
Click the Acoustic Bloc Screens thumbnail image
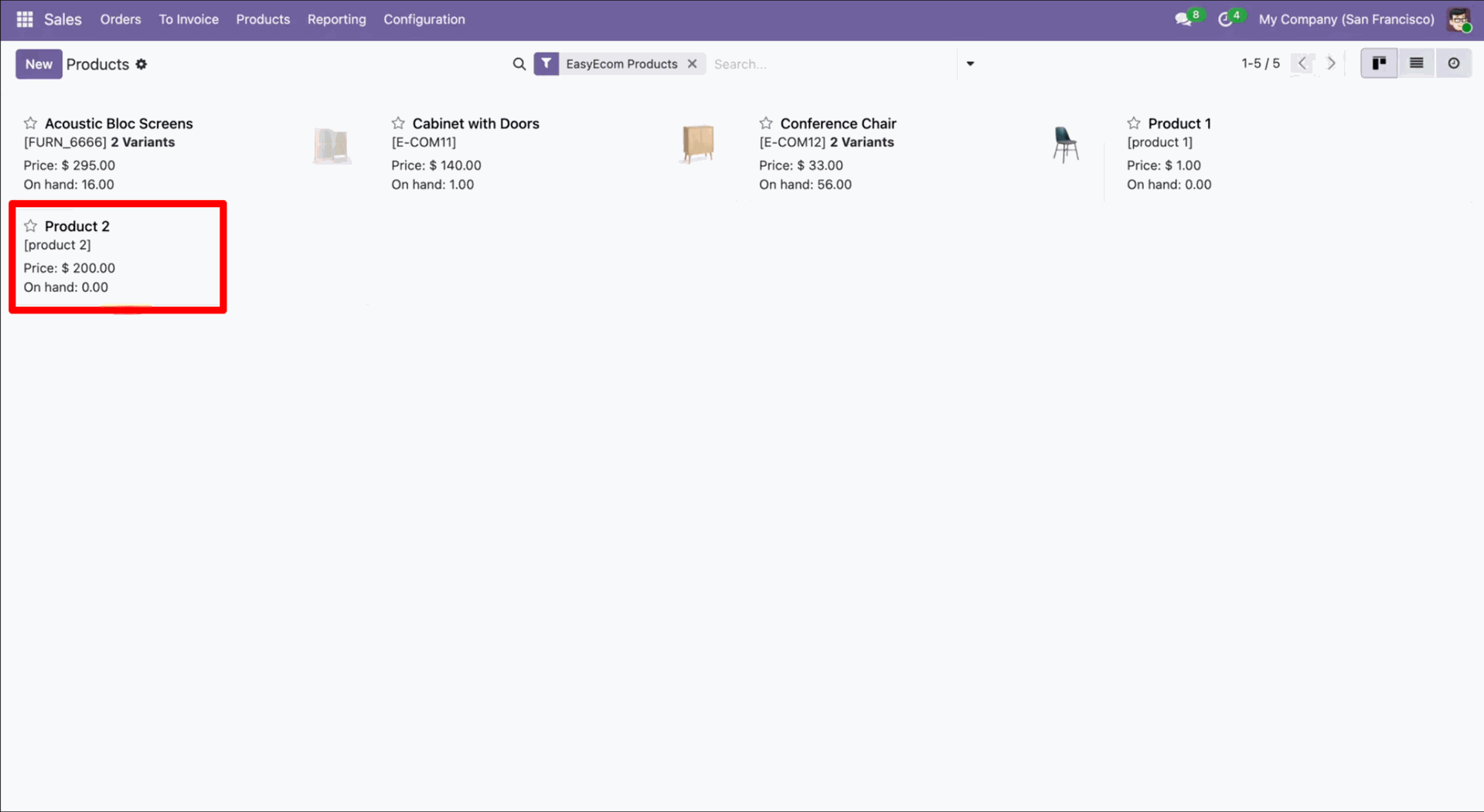click(x=332, y=145)
